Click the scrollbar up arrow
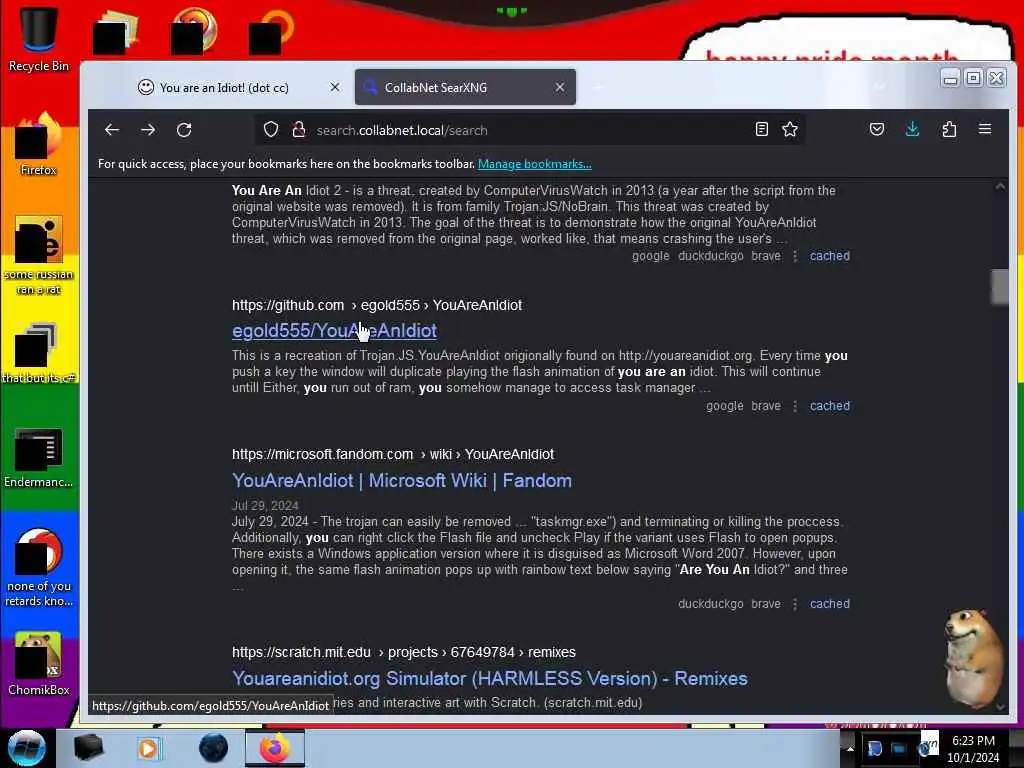 pyautogui.click(x=1000, y=187)
